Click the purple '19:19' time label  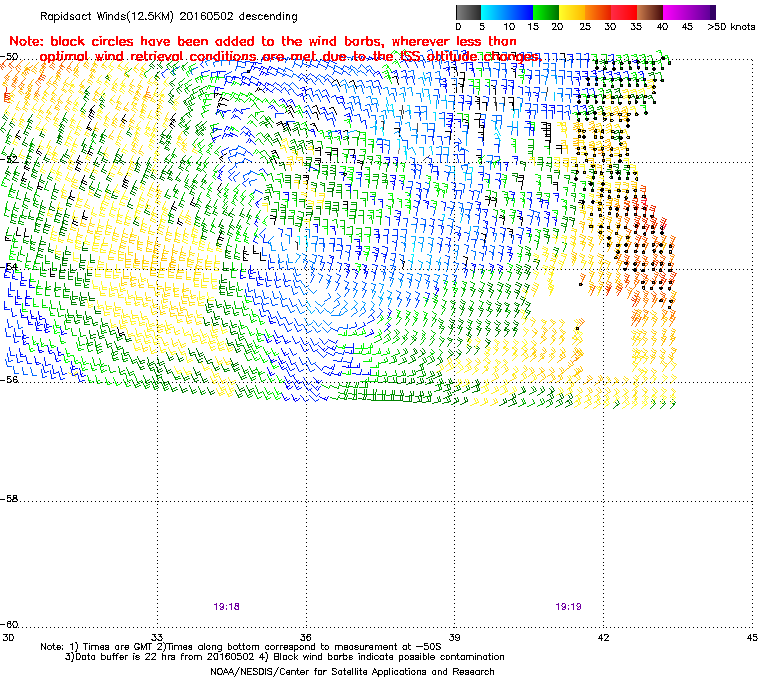(568, 607)
